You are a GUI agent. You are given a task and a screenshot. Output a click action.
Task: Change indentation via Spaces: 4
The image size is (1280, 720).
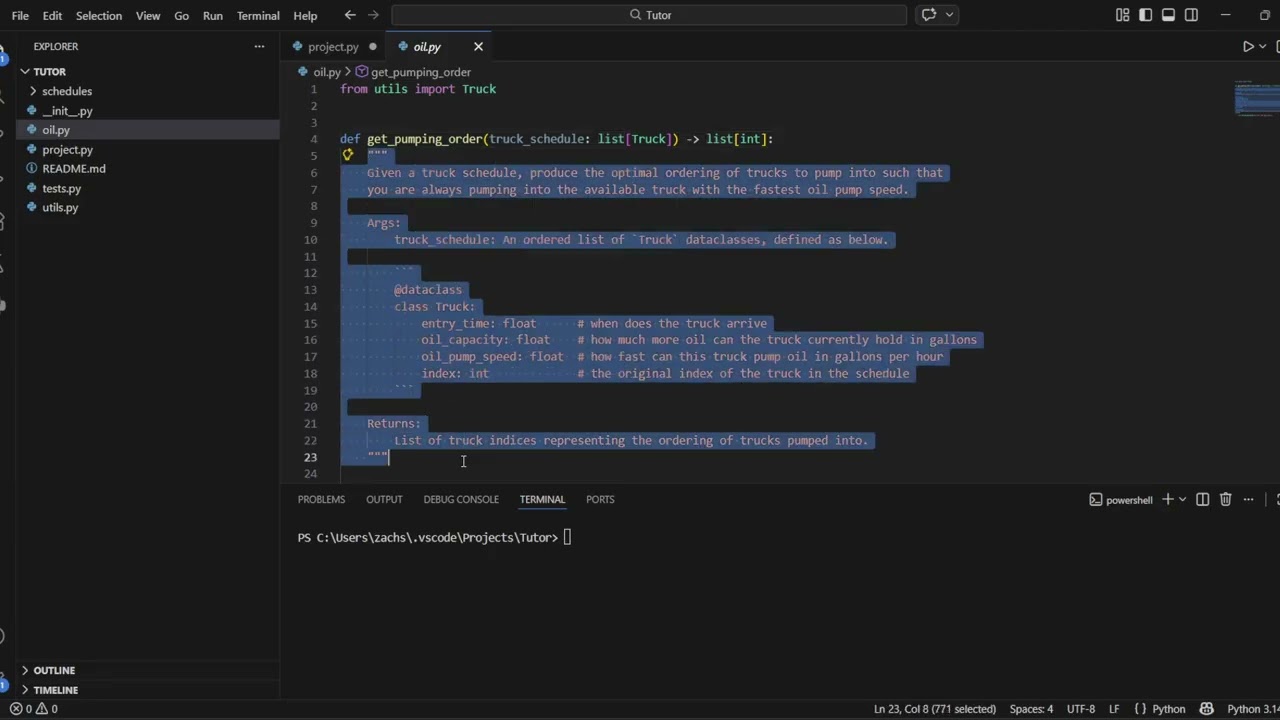1031,709
